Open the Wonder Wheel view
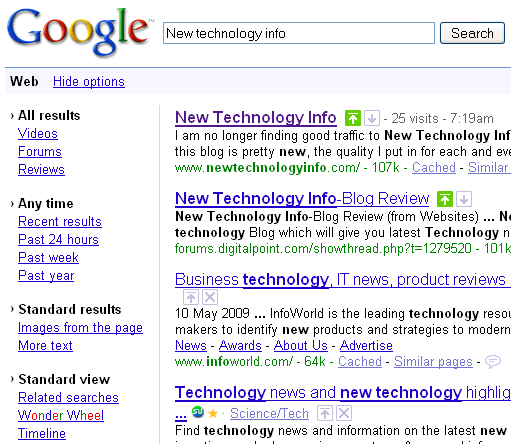 tap(61, 415)
